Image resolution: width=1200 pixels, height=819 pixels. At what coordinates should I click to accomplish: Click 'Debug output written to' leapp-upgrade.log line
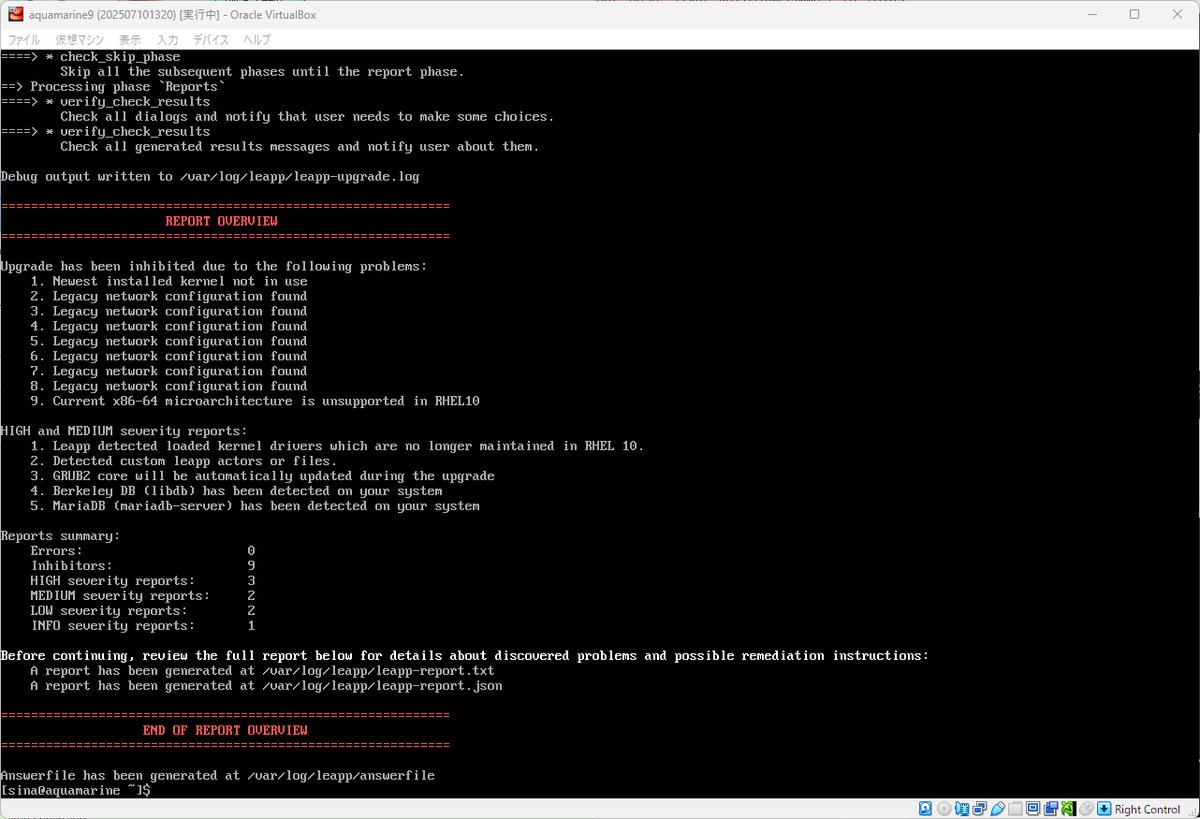coord(210,176)
